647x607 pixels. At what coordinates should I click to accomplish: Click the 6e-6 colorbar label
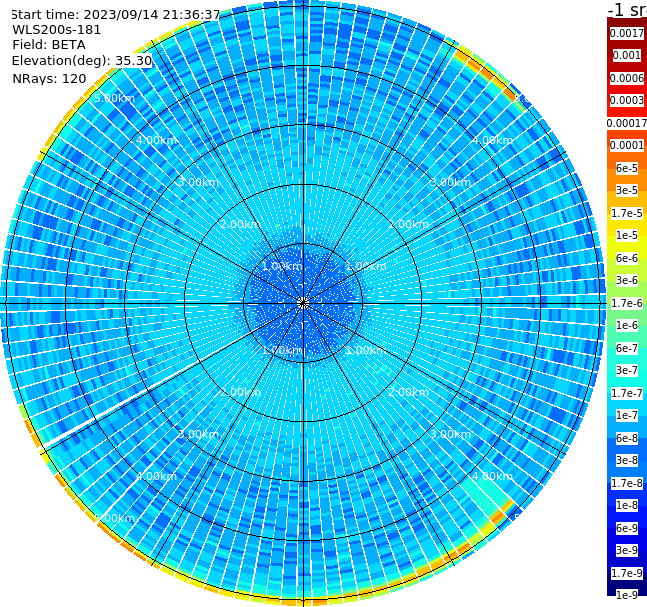[627, 258]
